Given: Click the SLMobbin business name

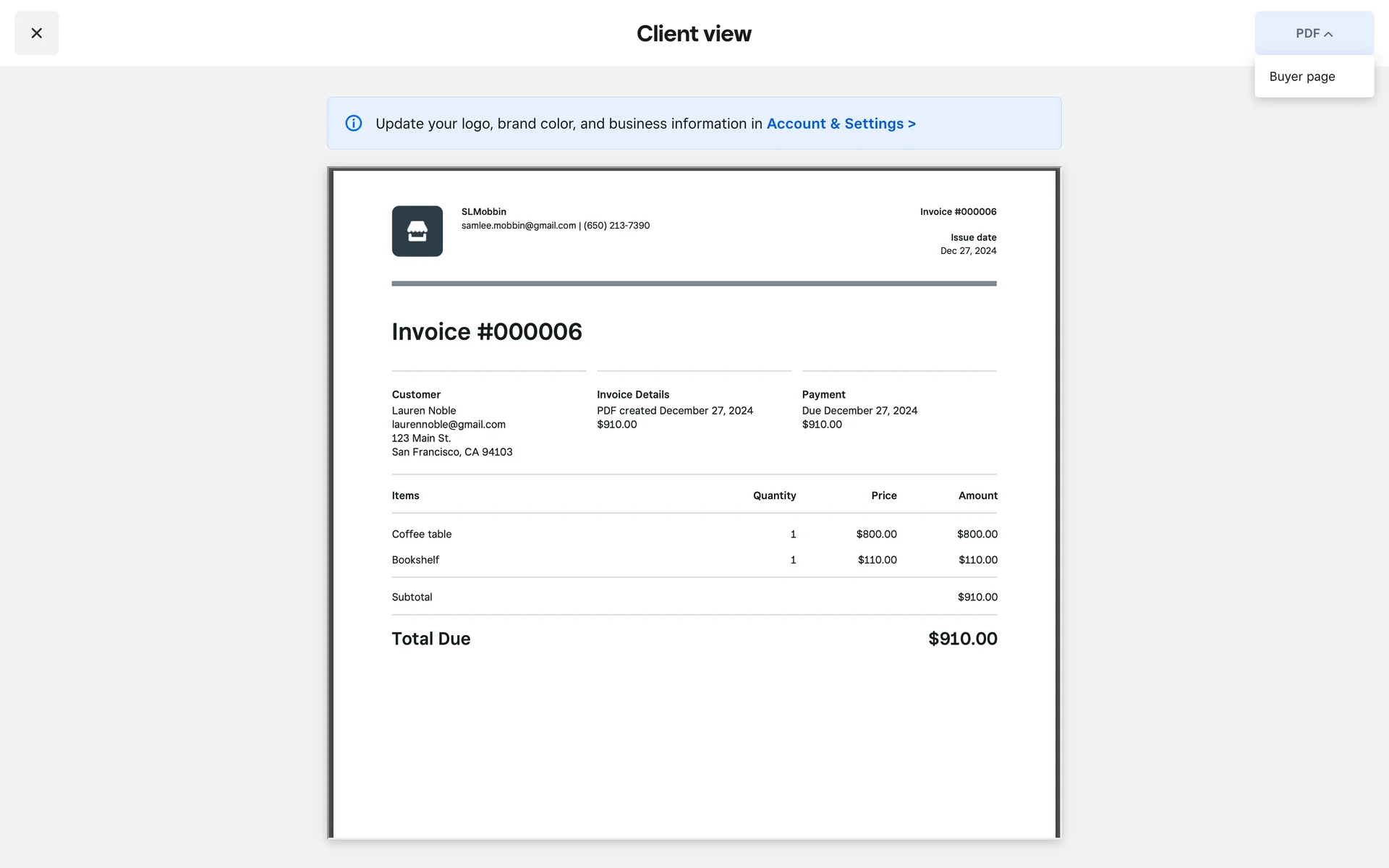Looking at the screenshot, I should pos(484,212).
